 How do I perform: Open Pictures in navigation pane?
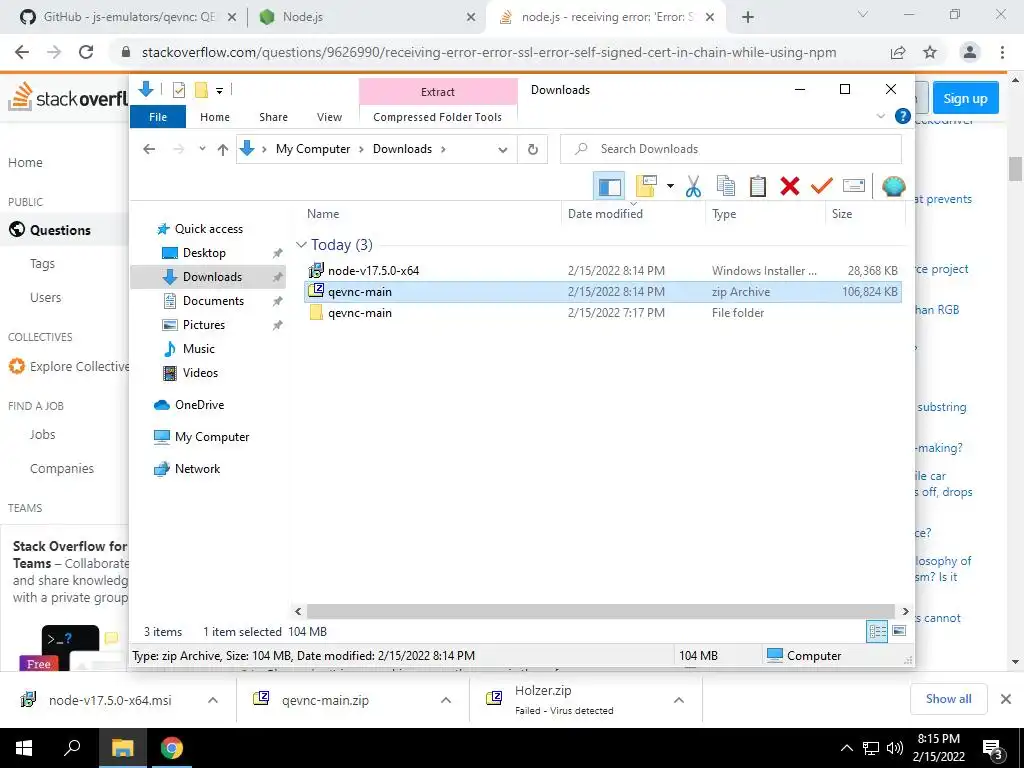point(203,325)
